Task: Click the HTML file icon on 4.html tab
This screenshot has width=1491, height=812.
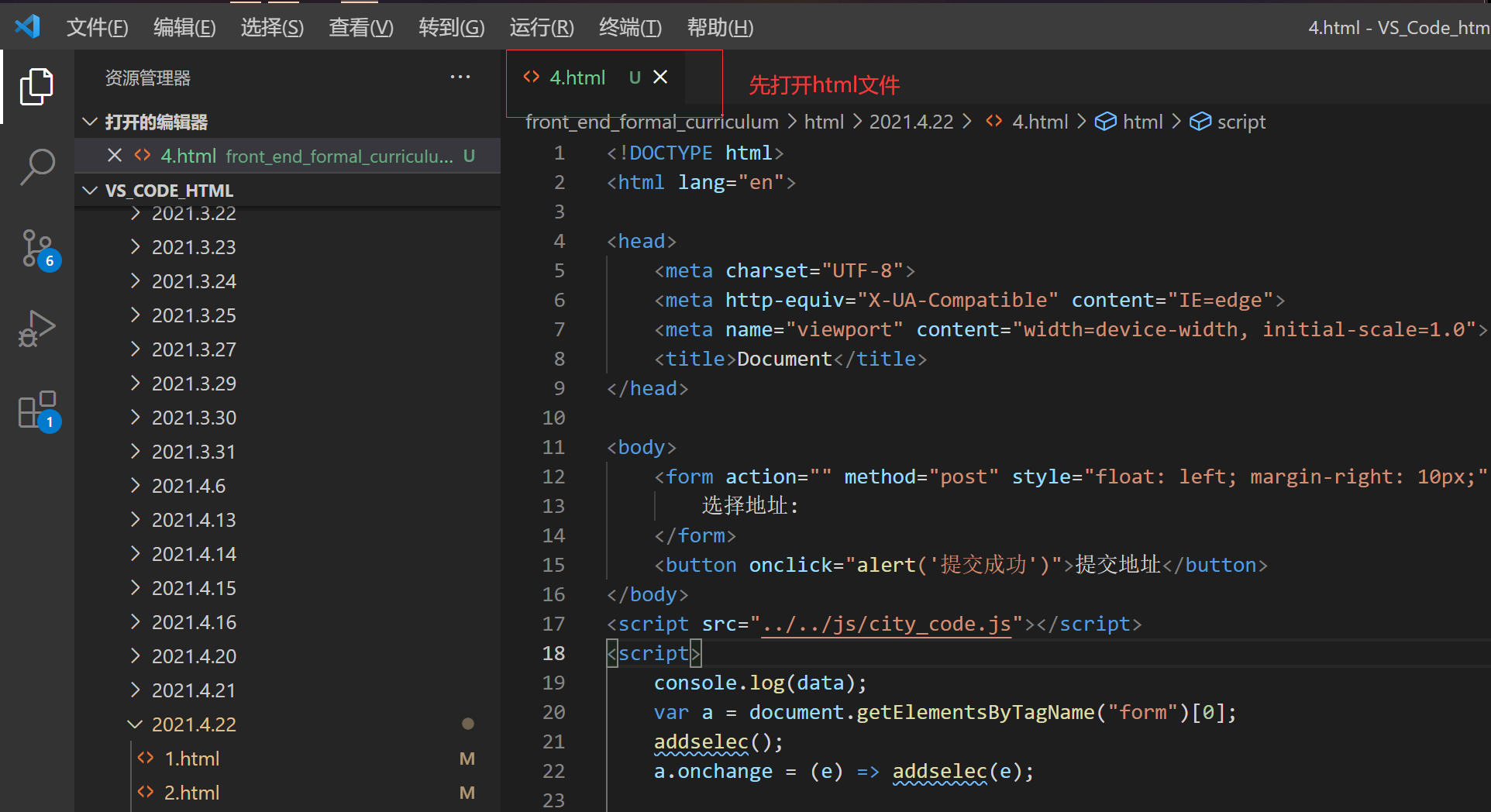Action: point(531,77)
